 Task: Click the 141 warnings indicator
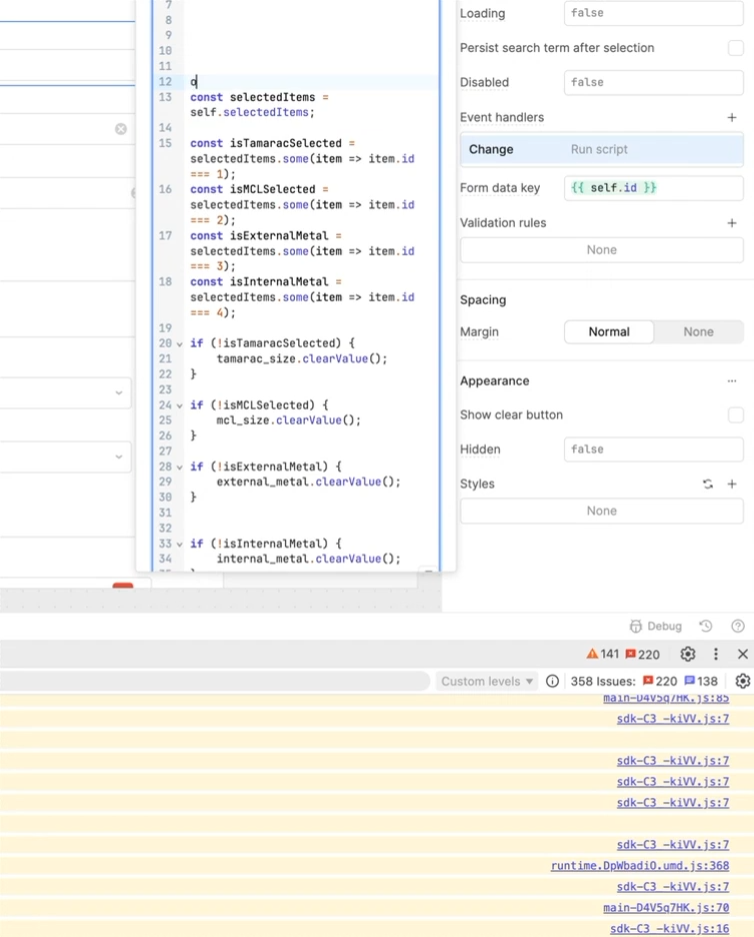[x=603, y=654]
